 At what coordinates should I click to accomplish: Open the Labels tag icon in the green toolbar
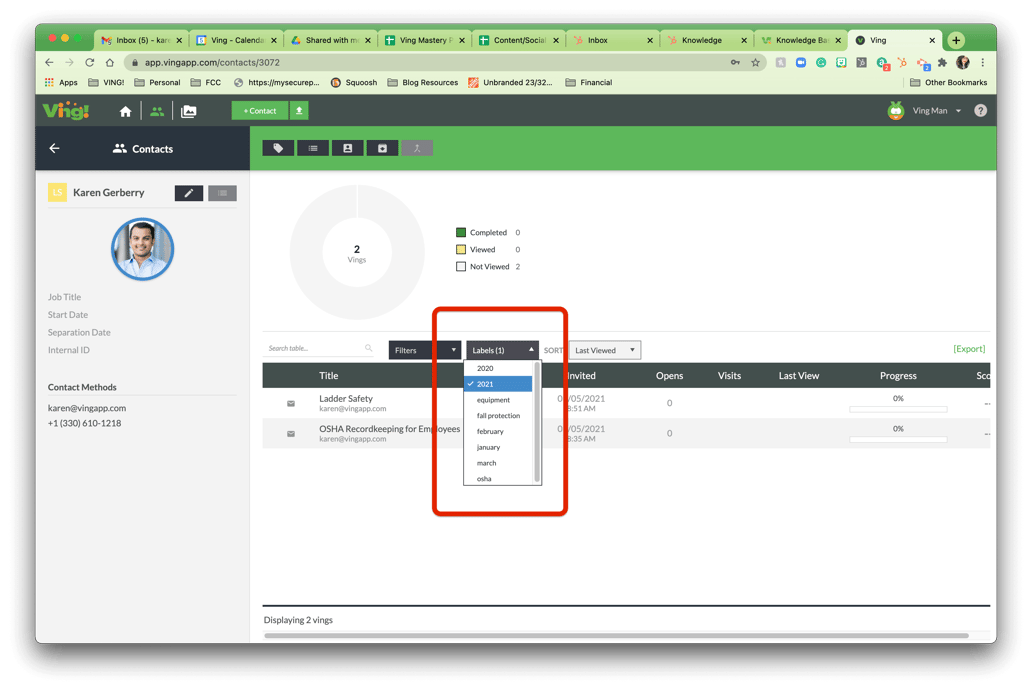278,147
